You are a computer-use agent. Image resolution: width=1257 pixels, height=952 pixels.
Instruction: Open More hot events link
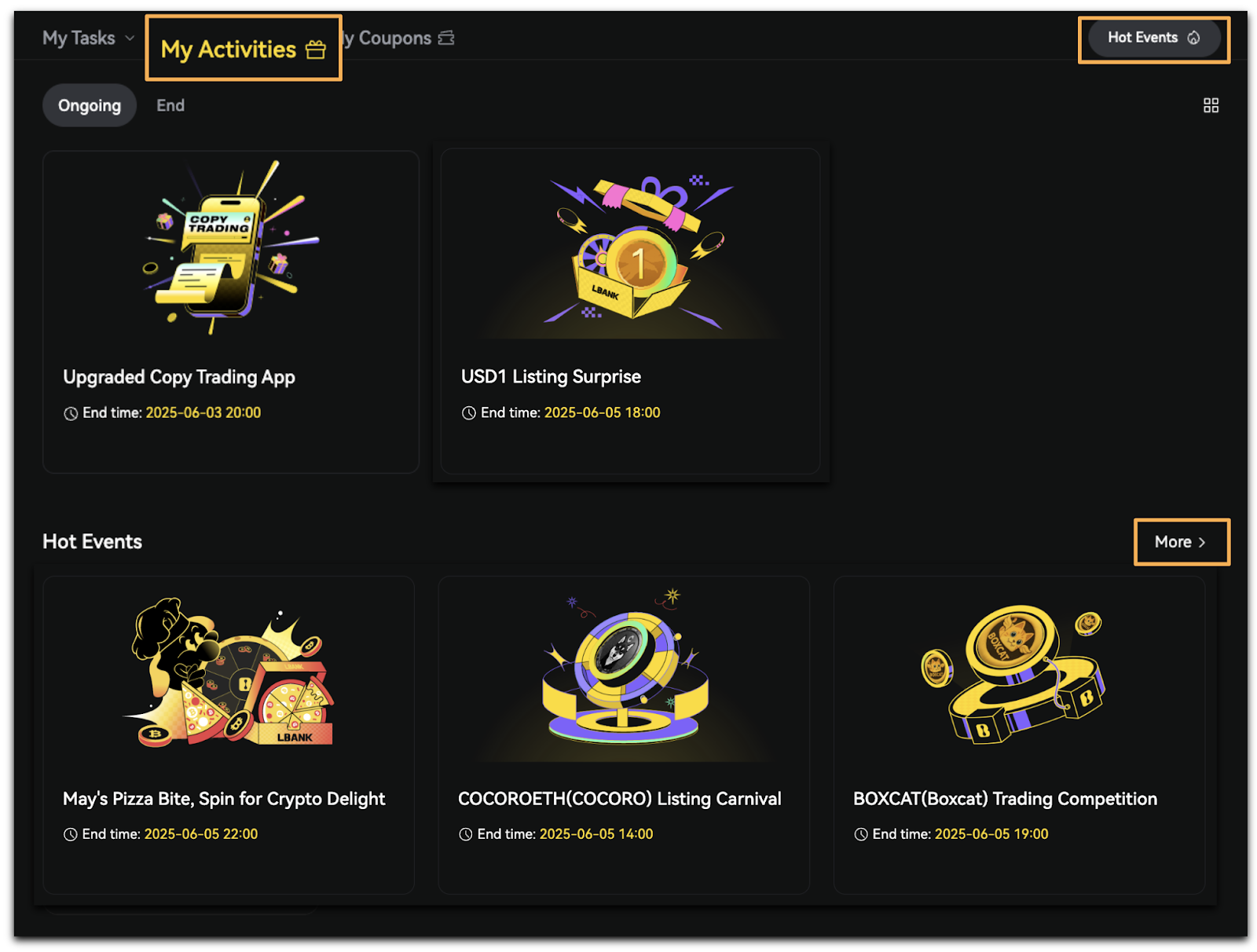pos(1181,542)
